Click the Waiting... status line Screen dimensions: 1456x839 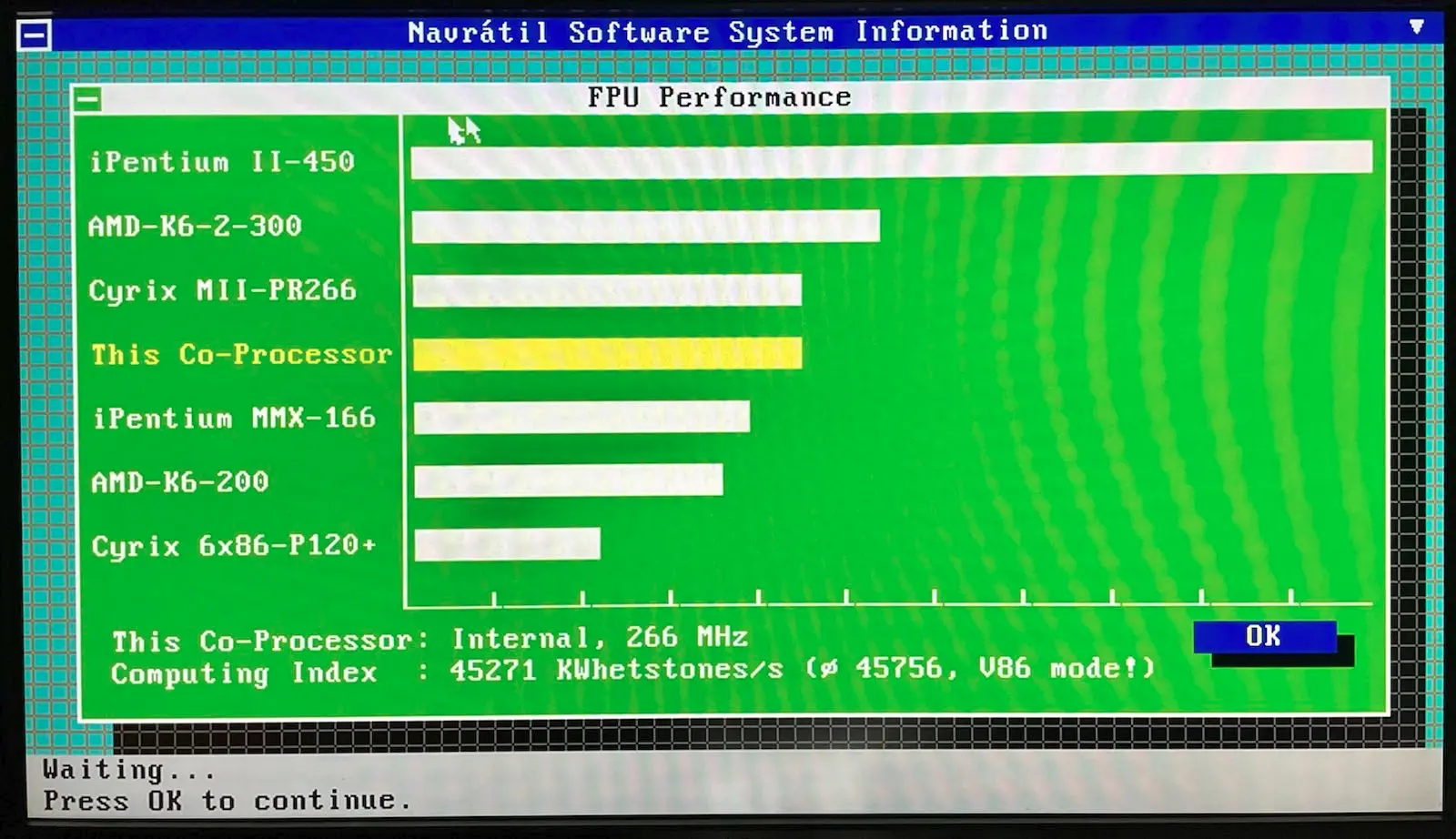point(129,770)
